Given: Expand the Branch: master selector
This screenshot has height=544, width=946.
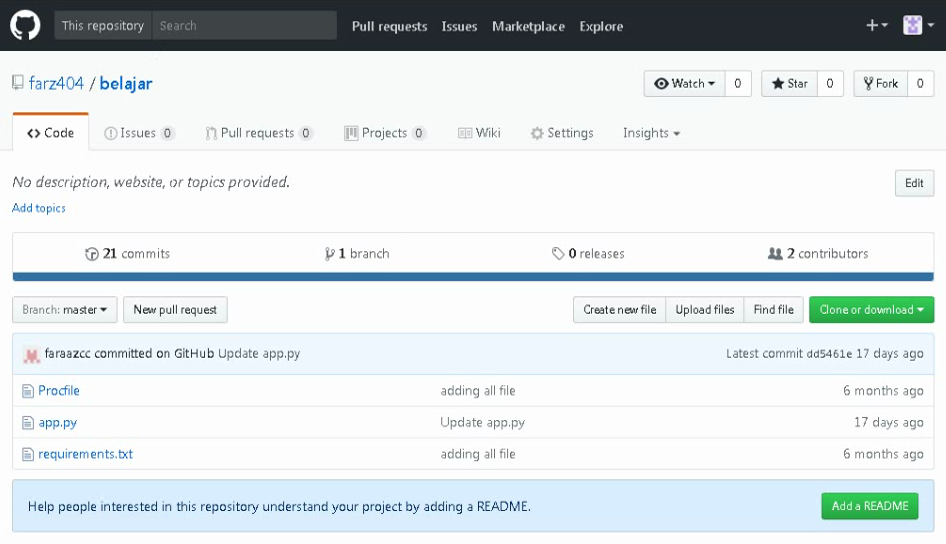Looking at the screenshot, I should (65, 310).
